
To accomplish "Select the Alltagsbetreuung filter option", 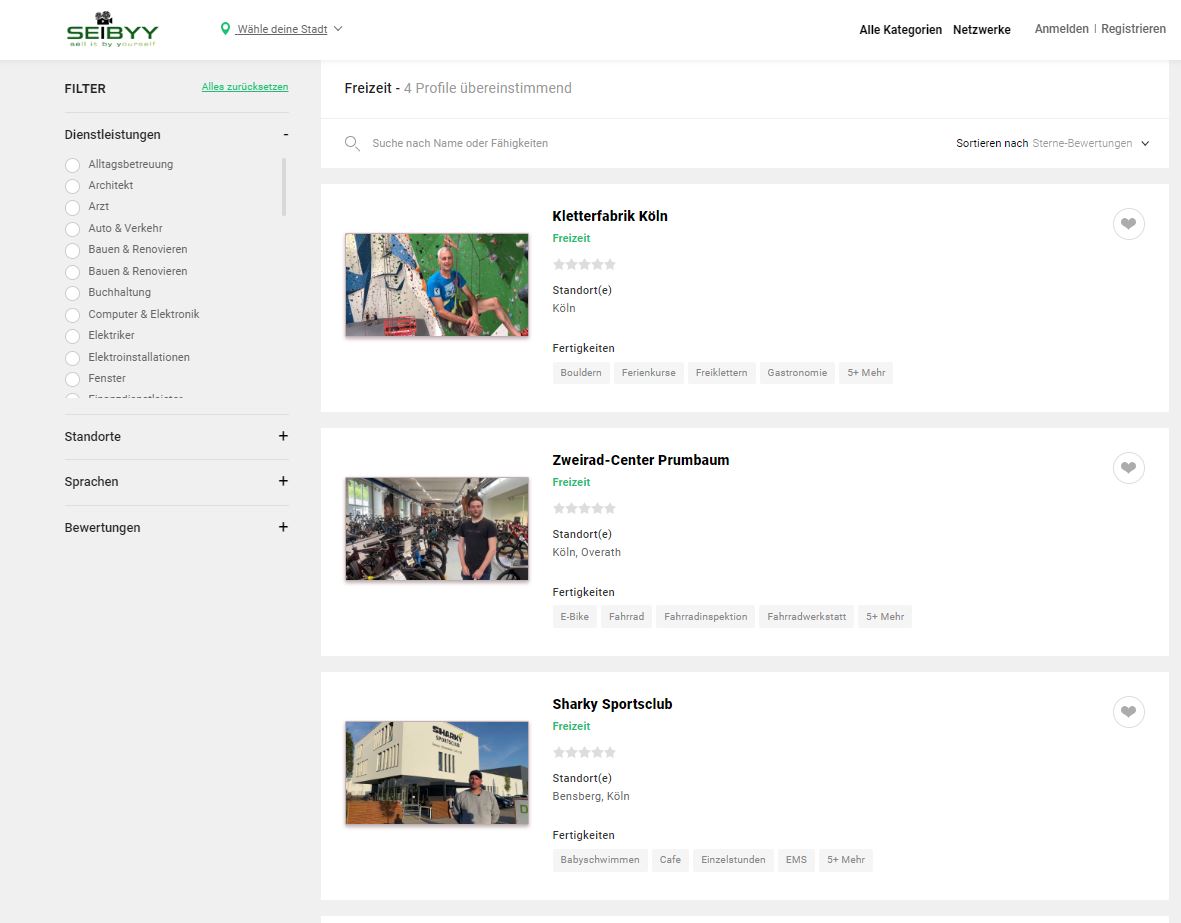I will point(72,165).
